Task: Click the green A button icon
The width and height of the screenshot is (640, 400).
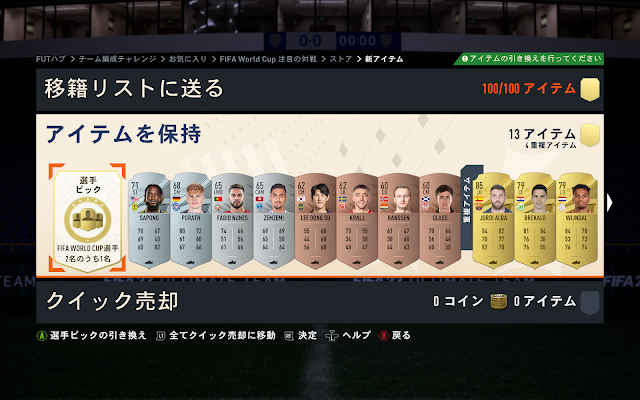Action: (x=42, y=336)
